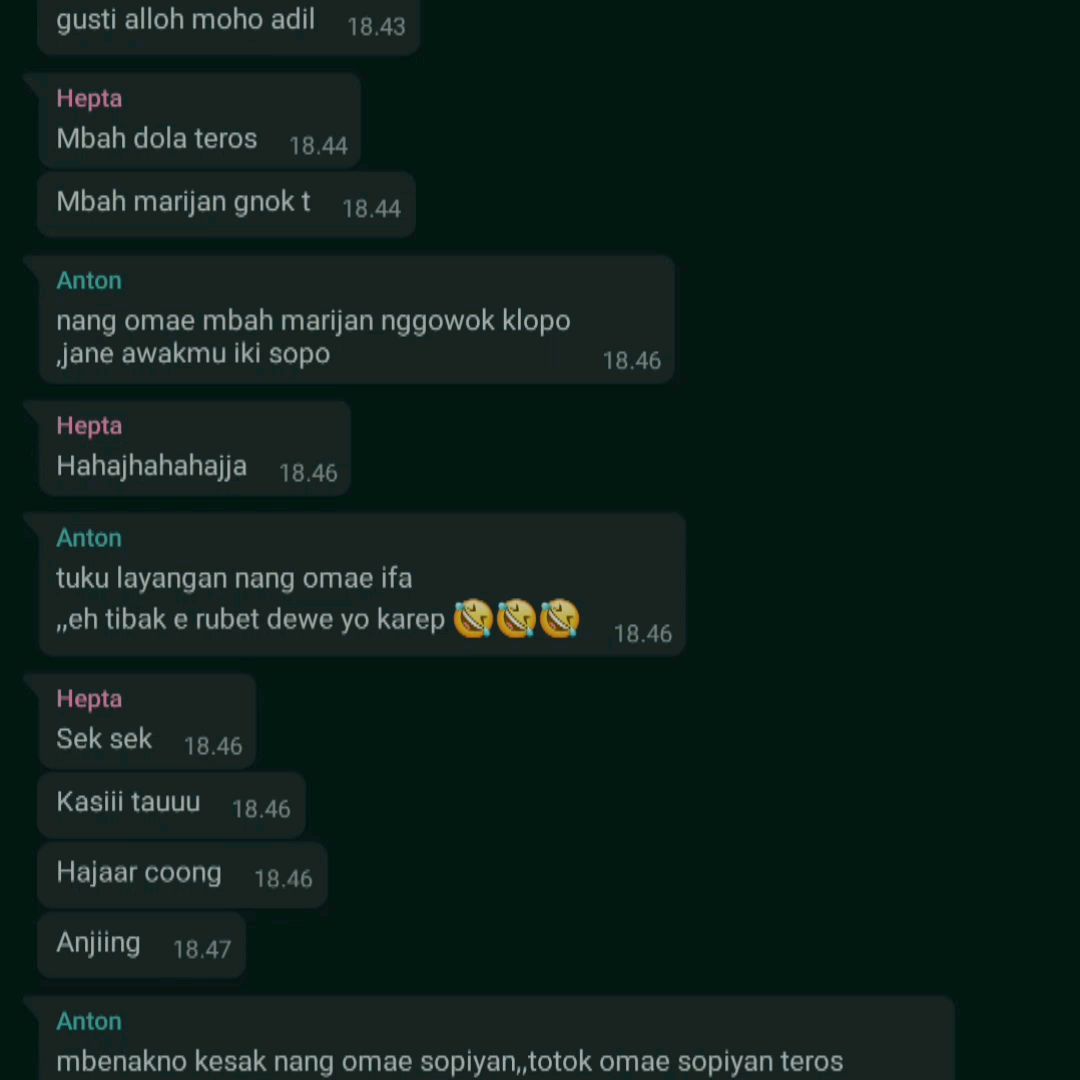
Task: Tap Hepta's name above 'Sek sek'
Action: click(89, 698)
